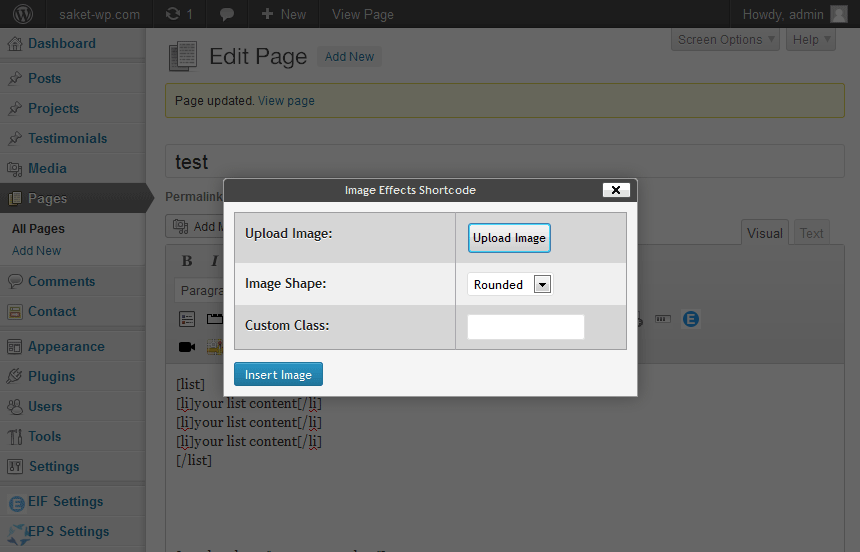Switch to the Visual editor tab

[x=765, y=233]
